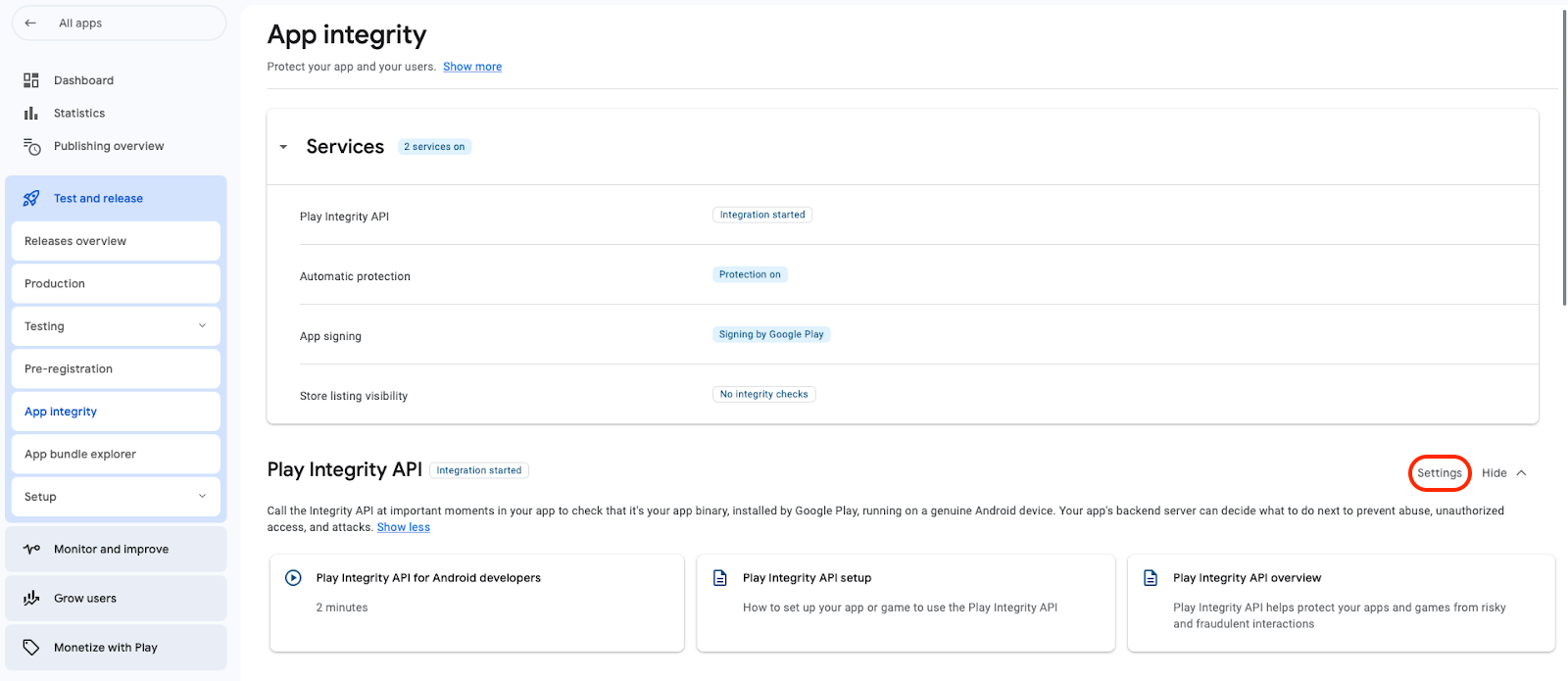Click the Test and release rocket icon
This screenshot has height=681, width=1568.
(31, 198)
